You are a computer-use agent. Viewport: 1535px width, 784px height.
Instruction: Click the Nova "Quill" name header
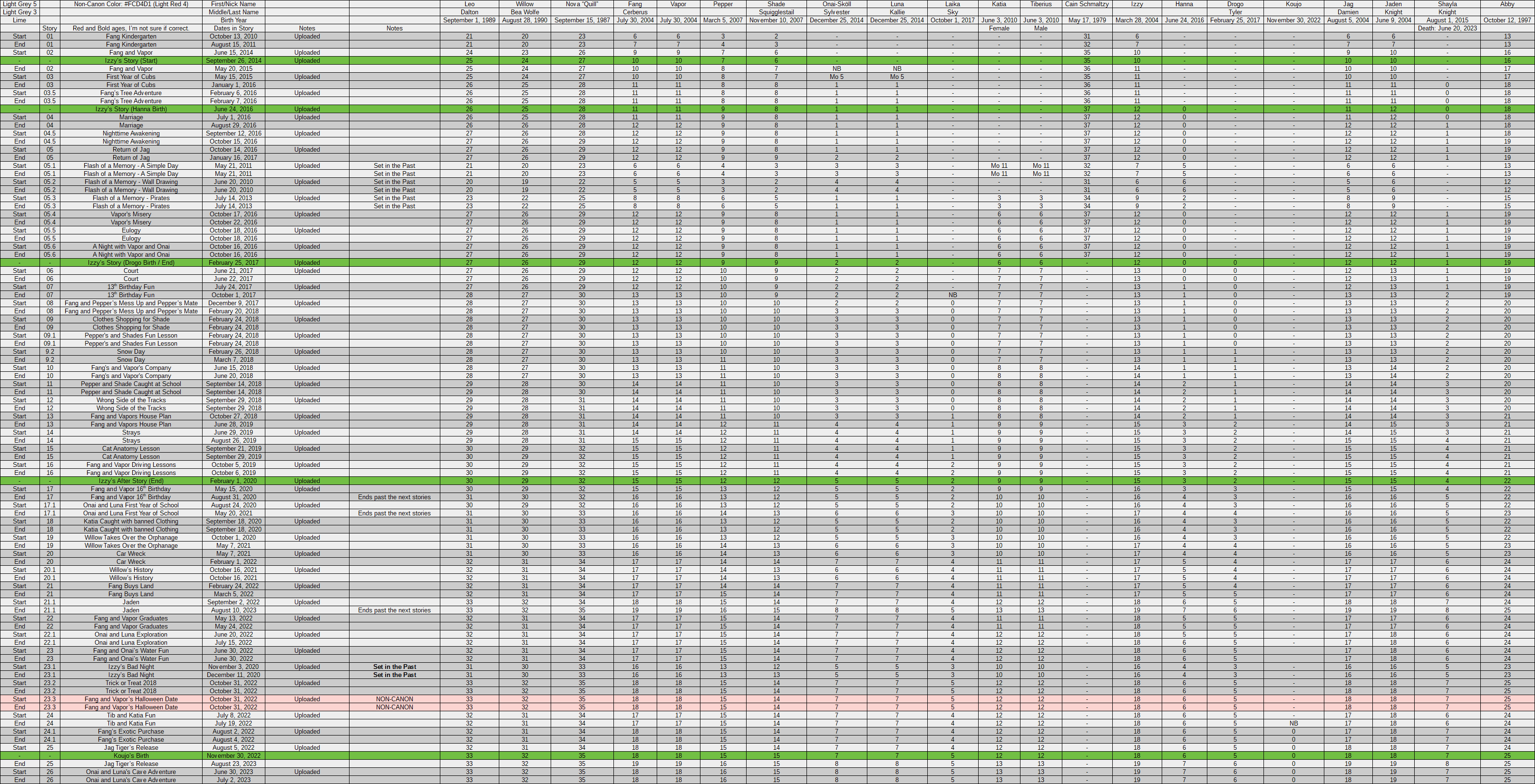[x=582, y=4]
